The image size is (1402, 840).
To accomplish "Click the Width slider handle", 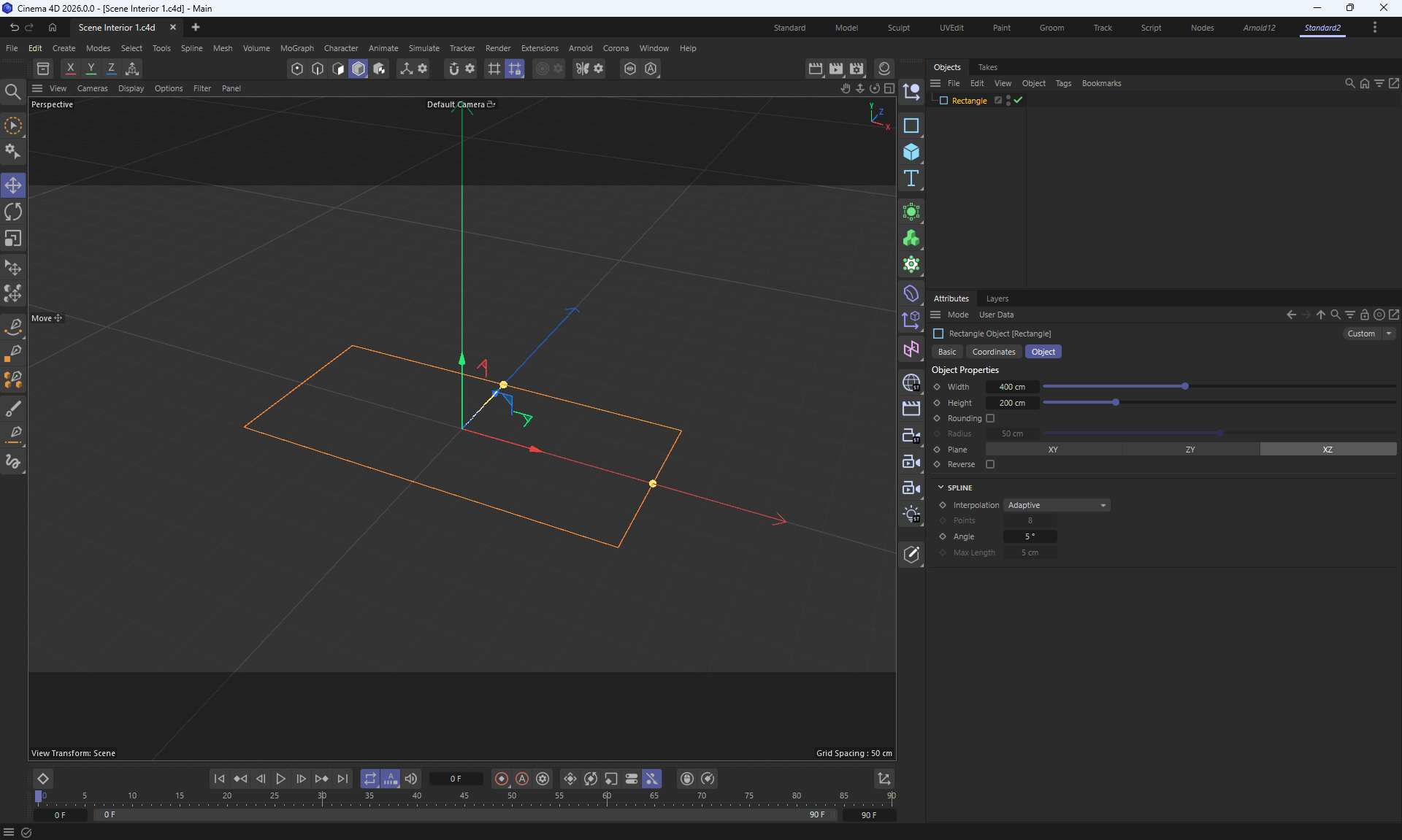I will click(1184, 386).
